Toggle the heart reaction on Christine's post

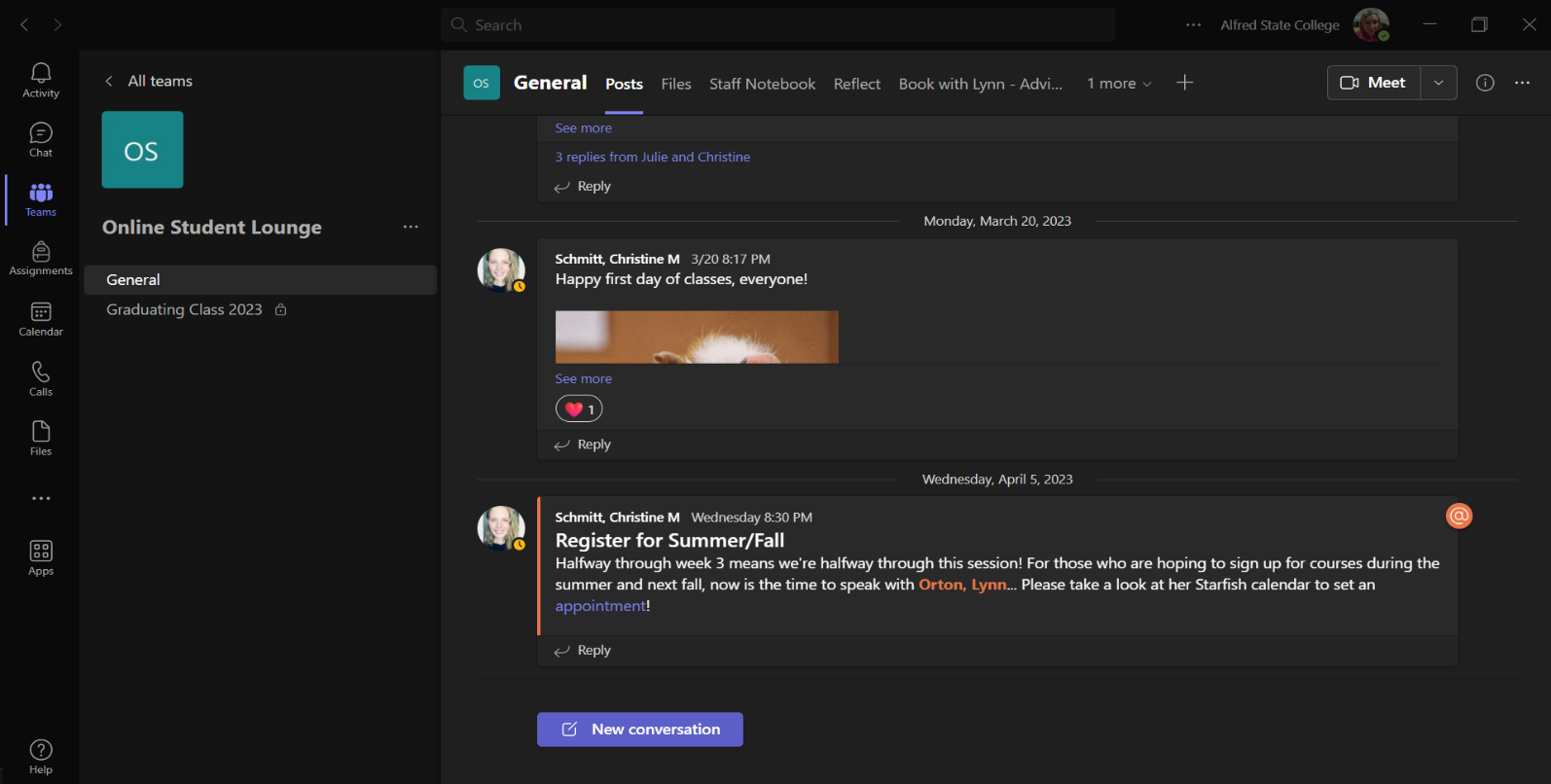pyautogui.click(x=579, y=410)
